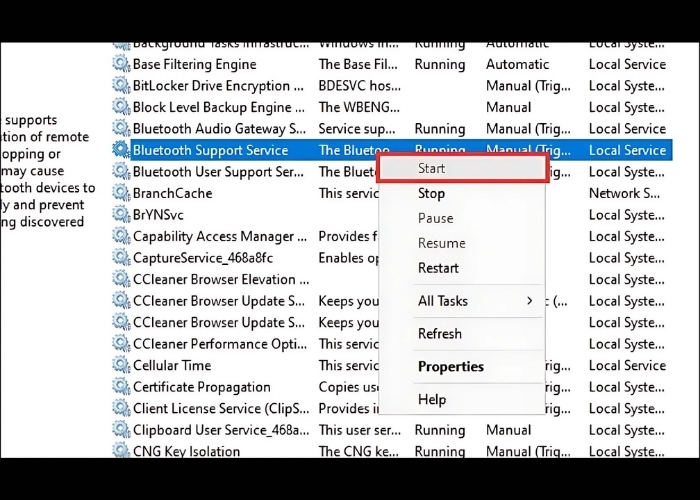Click gear icon next to Block Level Backup Engine

point(121,108)
